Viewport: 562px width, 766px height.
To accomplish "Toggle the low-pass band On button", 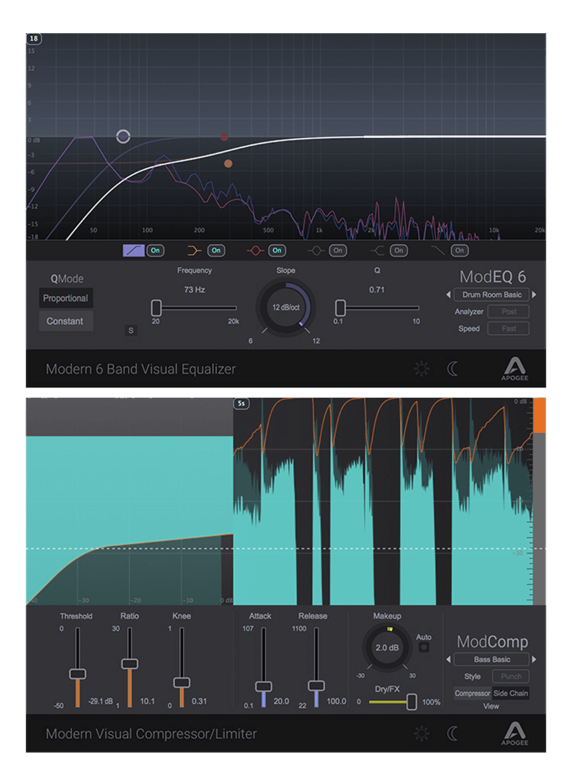I will [x=460, y=251].
